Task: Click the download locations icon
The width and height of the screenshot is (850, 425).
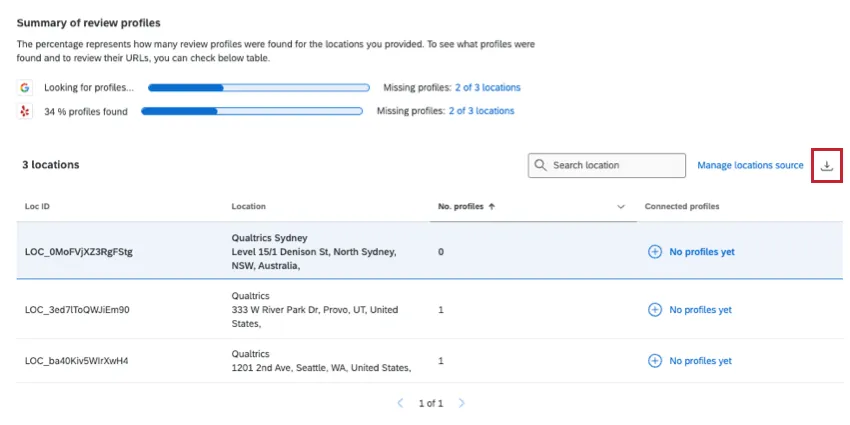Action: click(826, 165)
